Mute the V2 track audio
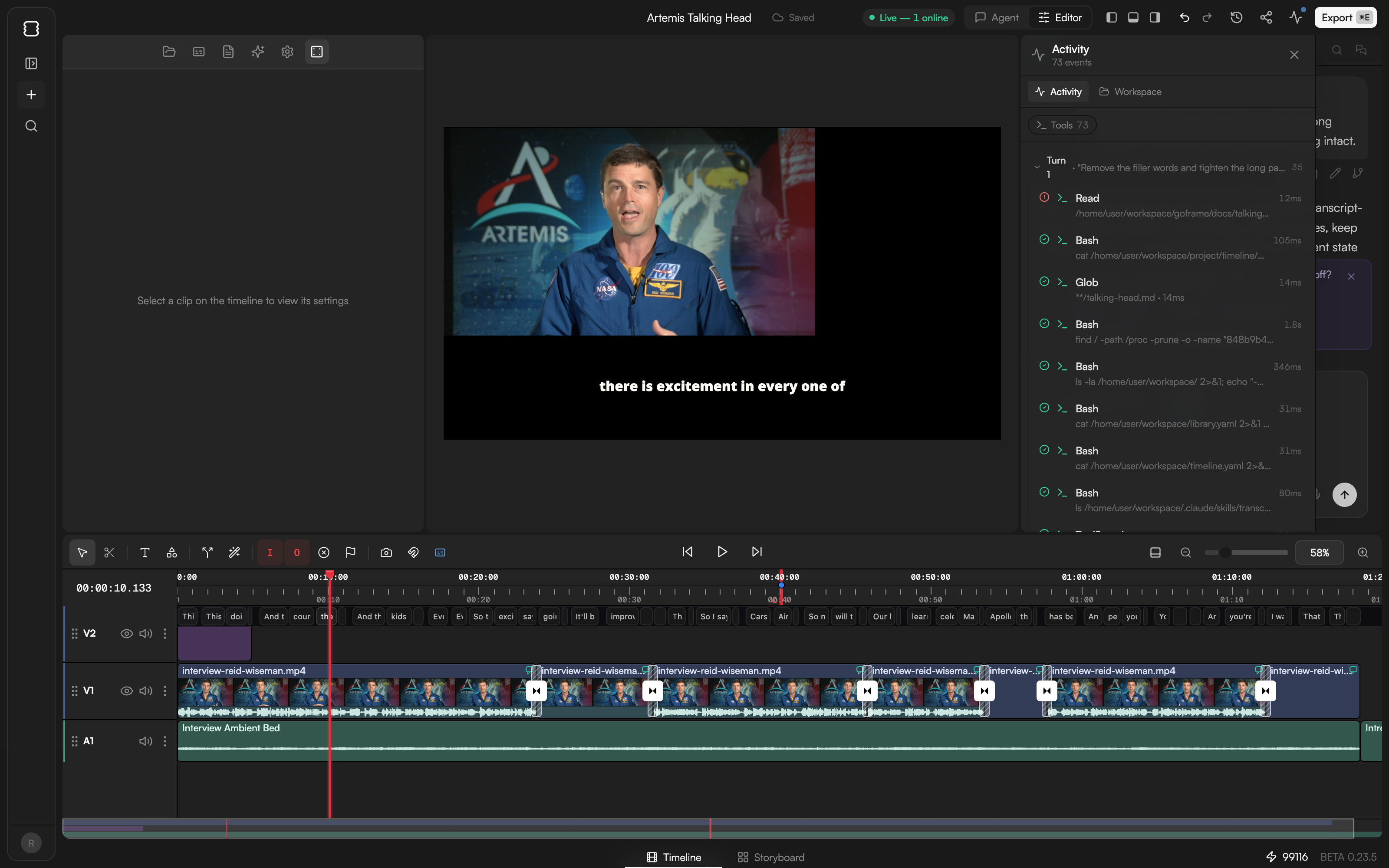Viewport: 1389px width, 868px height. point(146,633)
